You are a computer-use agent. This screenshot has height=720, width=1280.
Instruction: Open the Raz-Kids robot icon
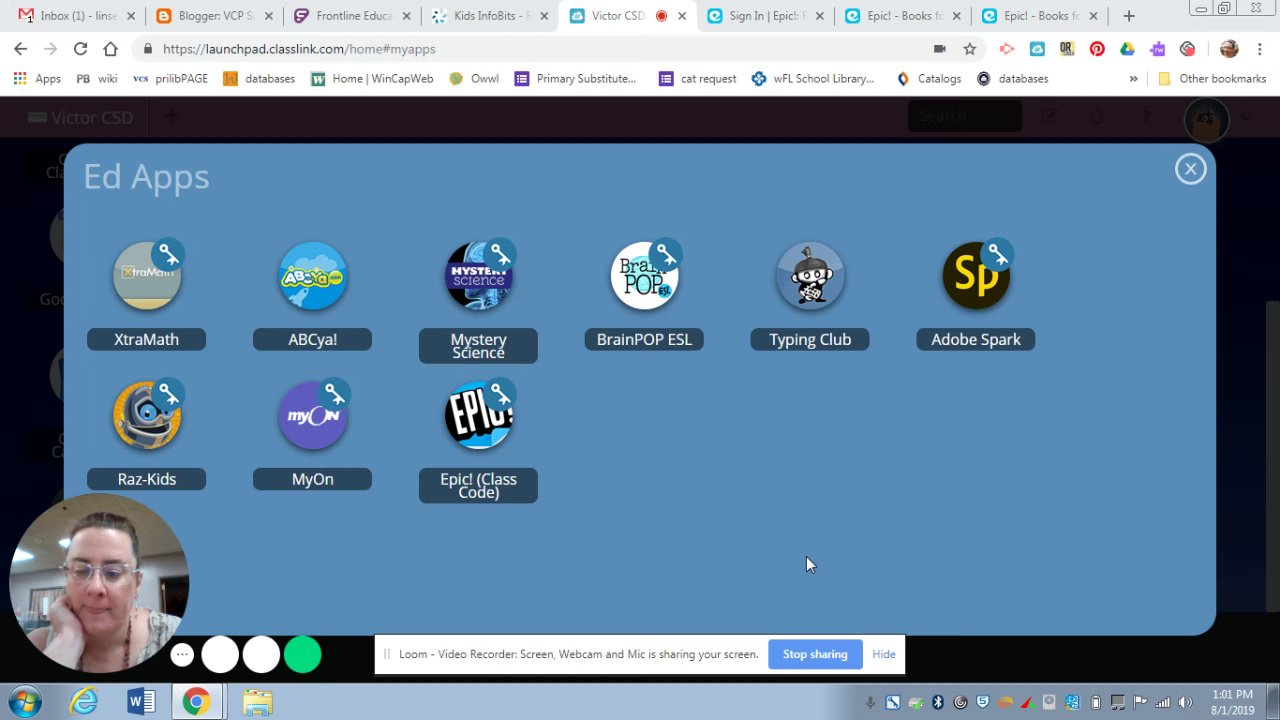pos(147,416)
